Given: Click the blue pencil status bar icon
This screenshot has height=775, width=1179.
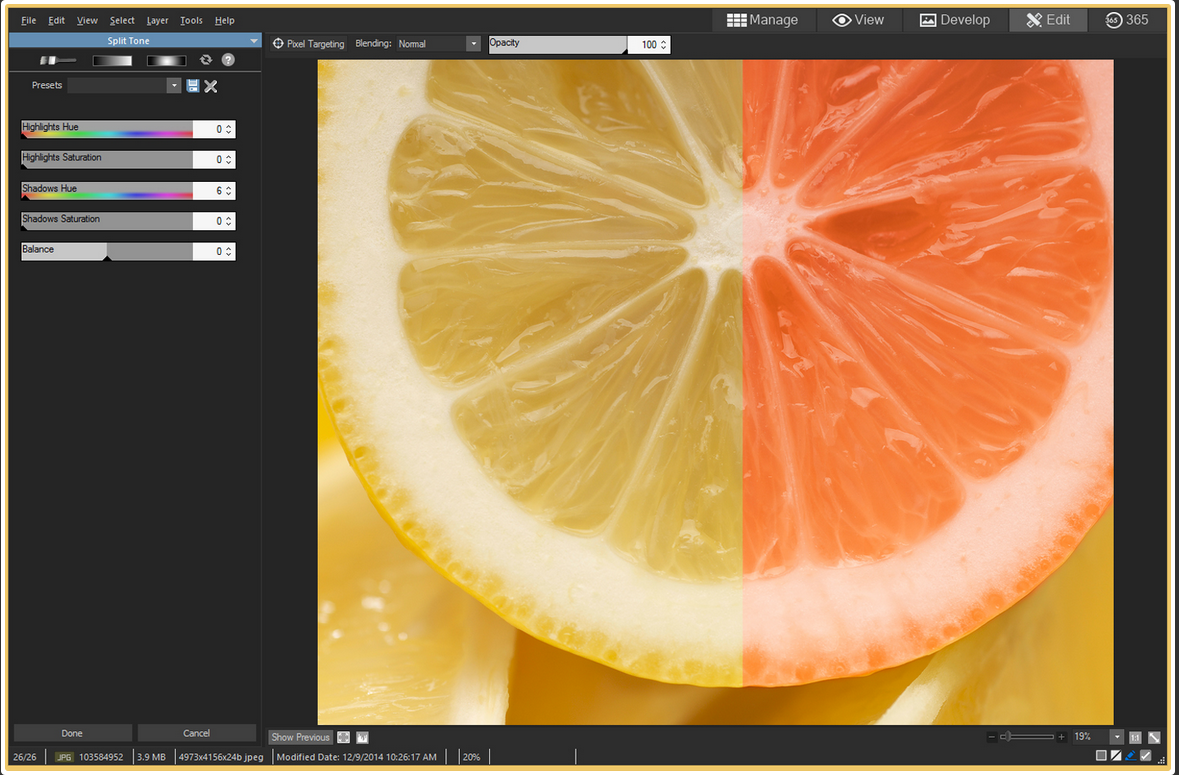Looking at the screenshot, I should [x=1130, y=755].
